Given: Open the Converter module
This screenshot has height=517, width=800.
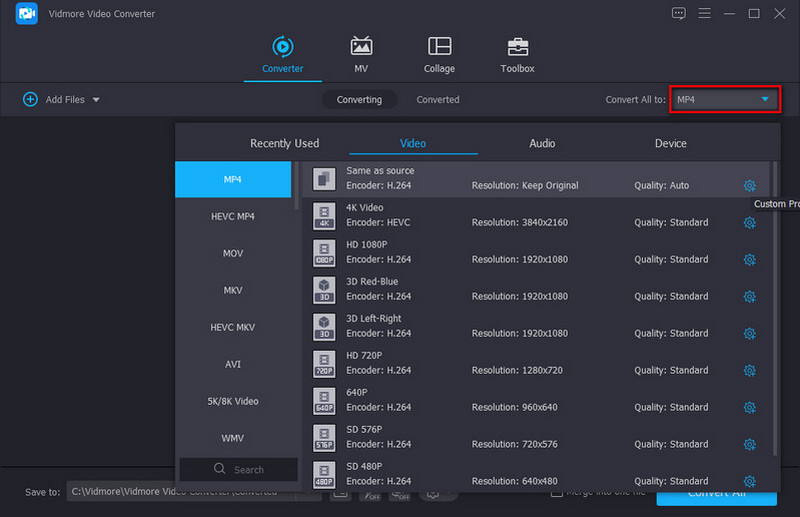Looking at the screenshot, I should coord(283,55).
